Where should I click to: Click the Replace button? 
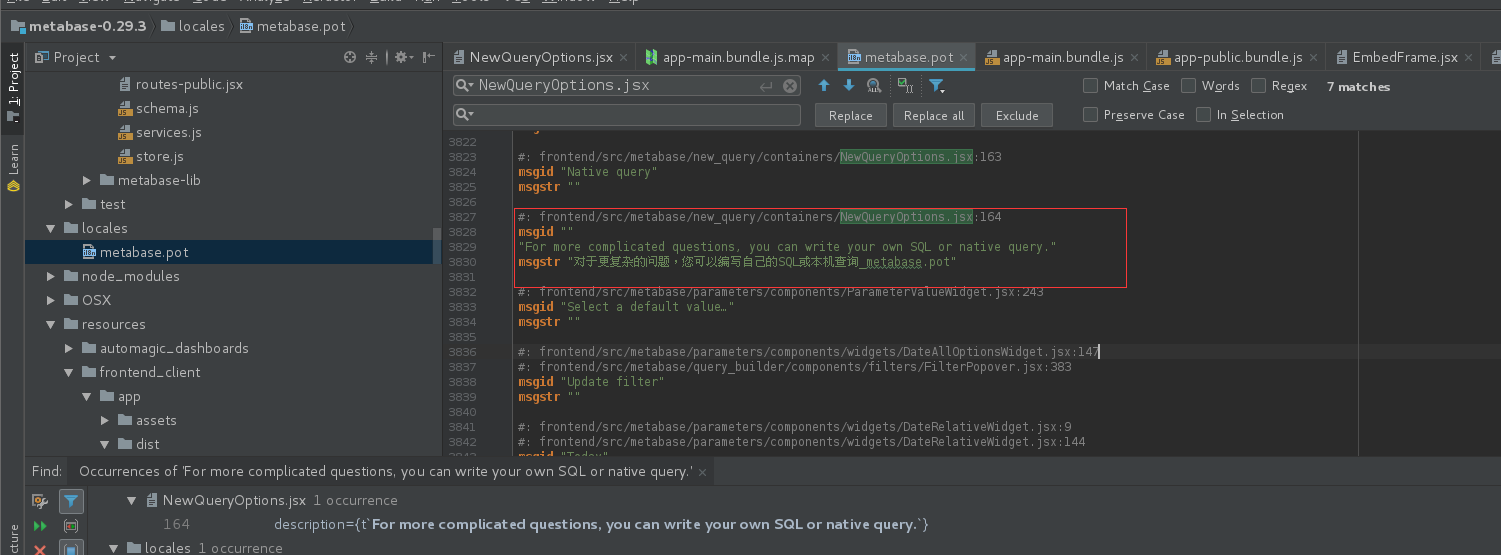[851, 115]
